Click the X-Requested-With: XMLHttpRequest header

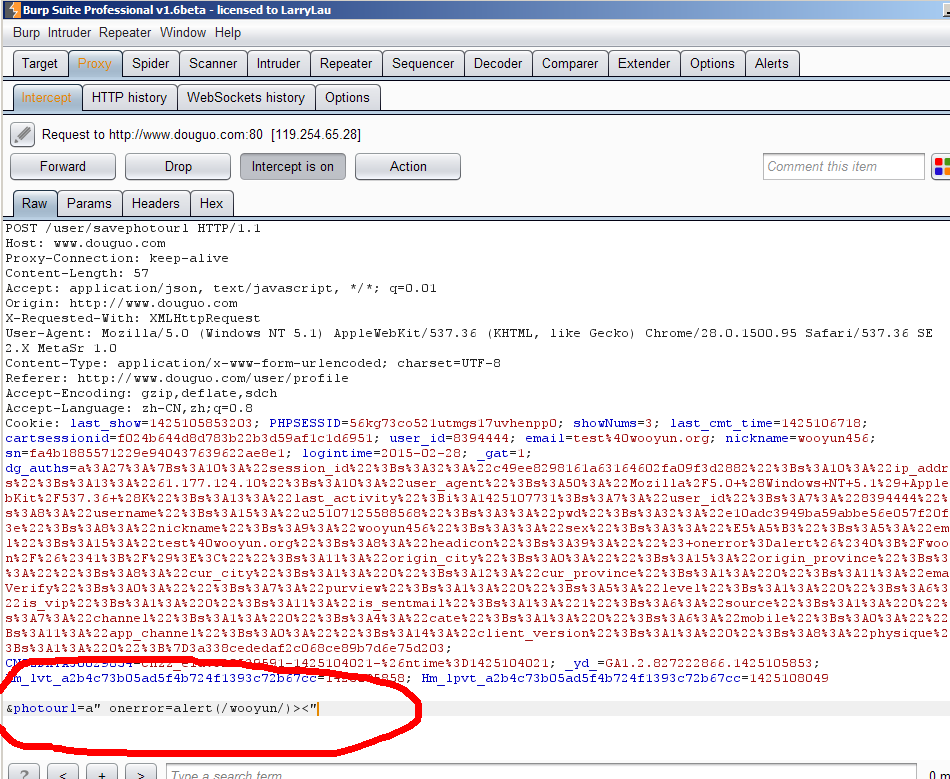coord(133,318)
